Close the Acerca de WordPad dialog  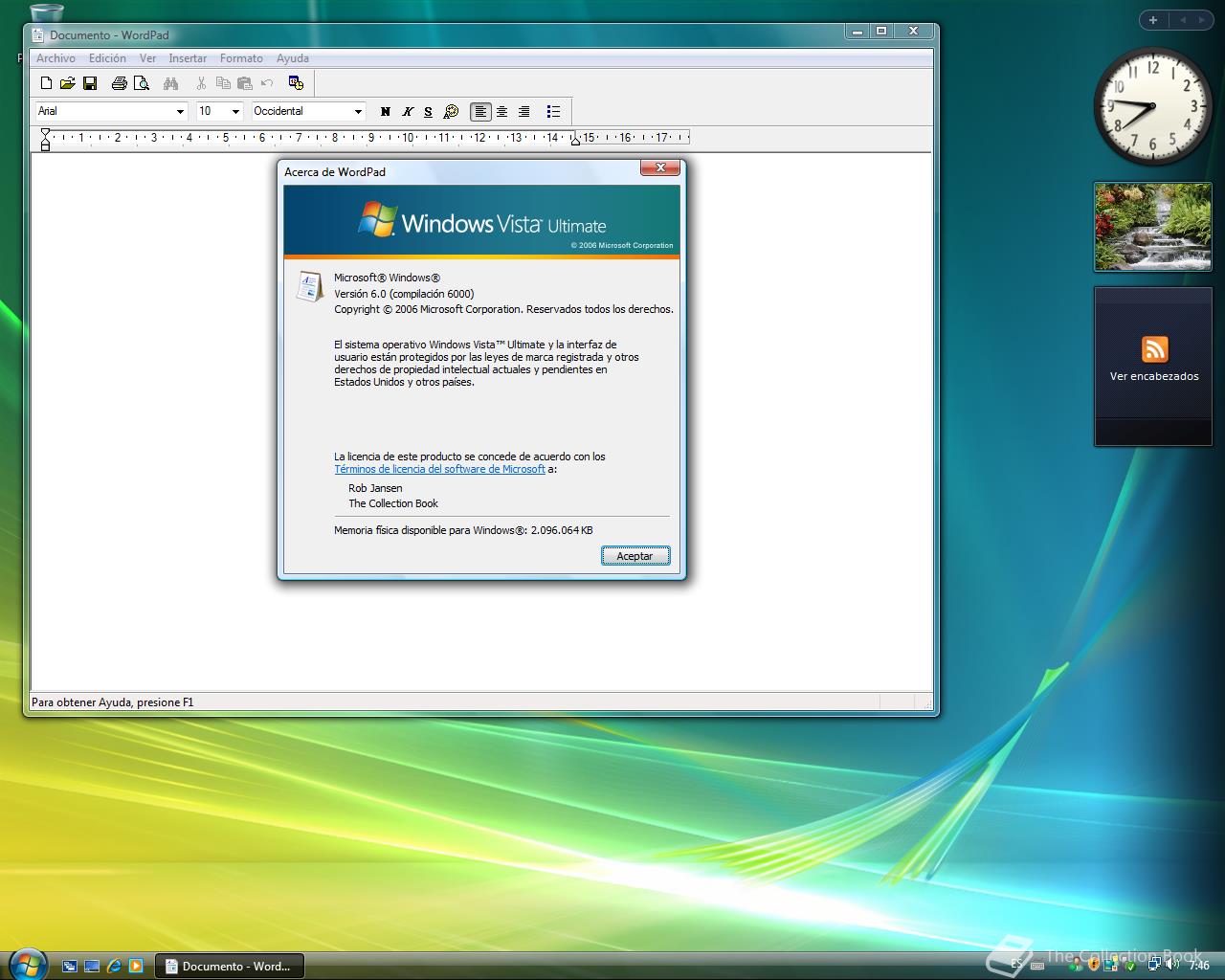click(660, 167)
